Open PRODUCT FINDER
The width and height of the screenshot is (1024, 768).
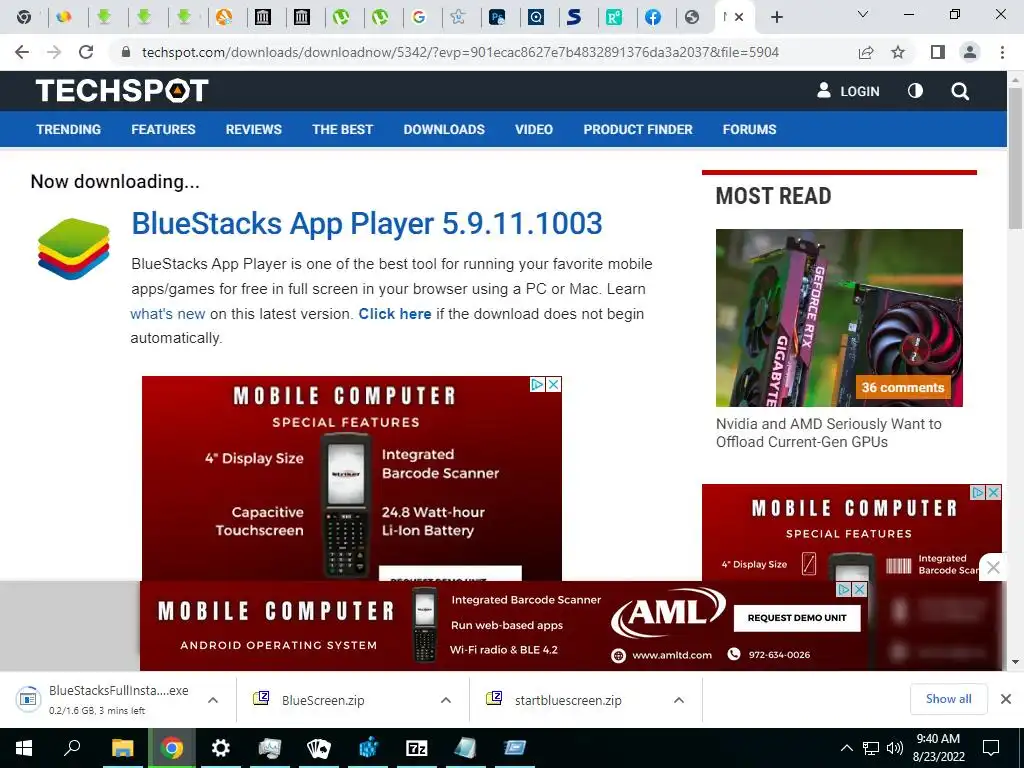(638, 129)
